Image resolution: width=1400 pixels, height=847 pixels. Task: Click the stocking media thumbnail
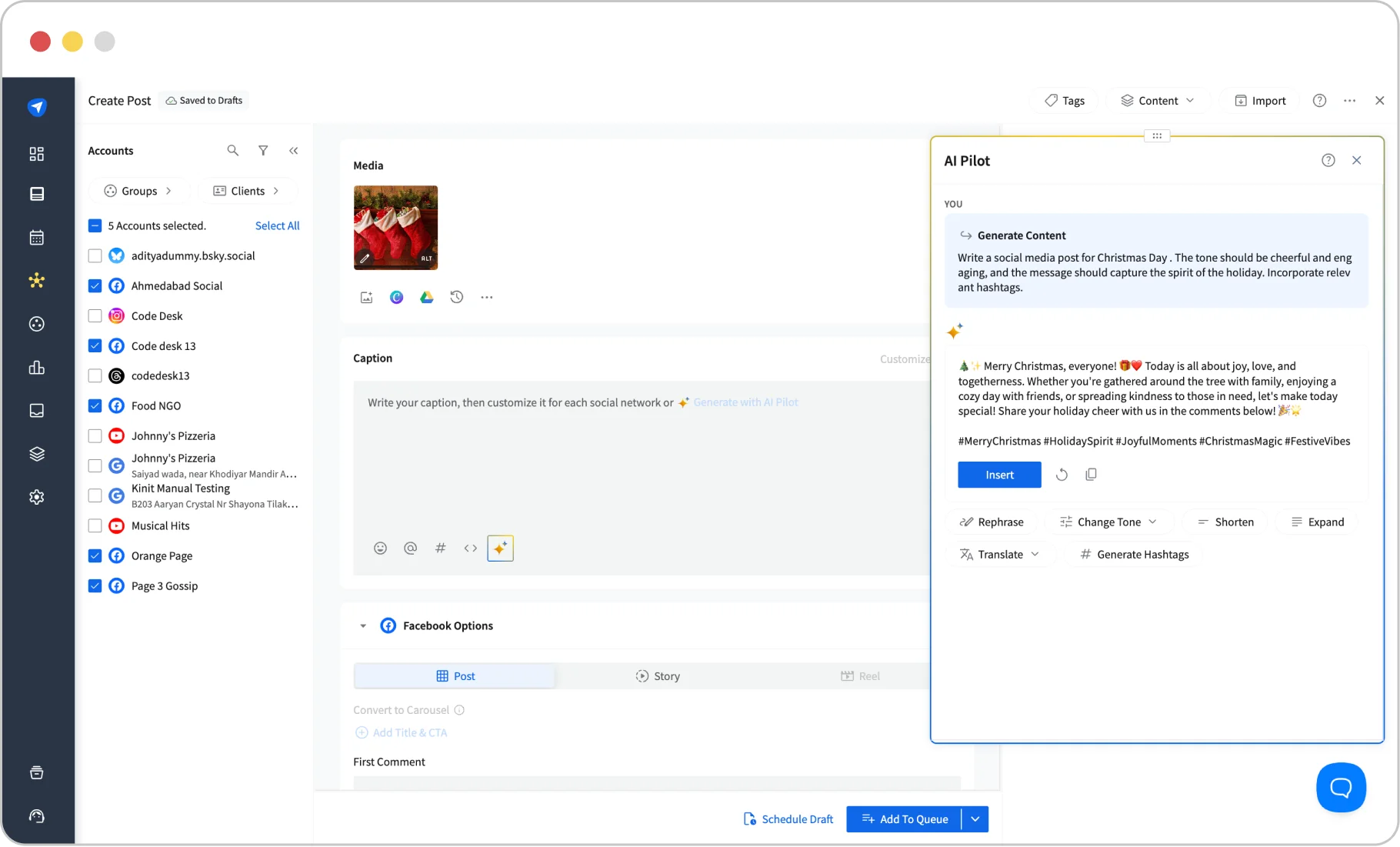click(395, 228)
